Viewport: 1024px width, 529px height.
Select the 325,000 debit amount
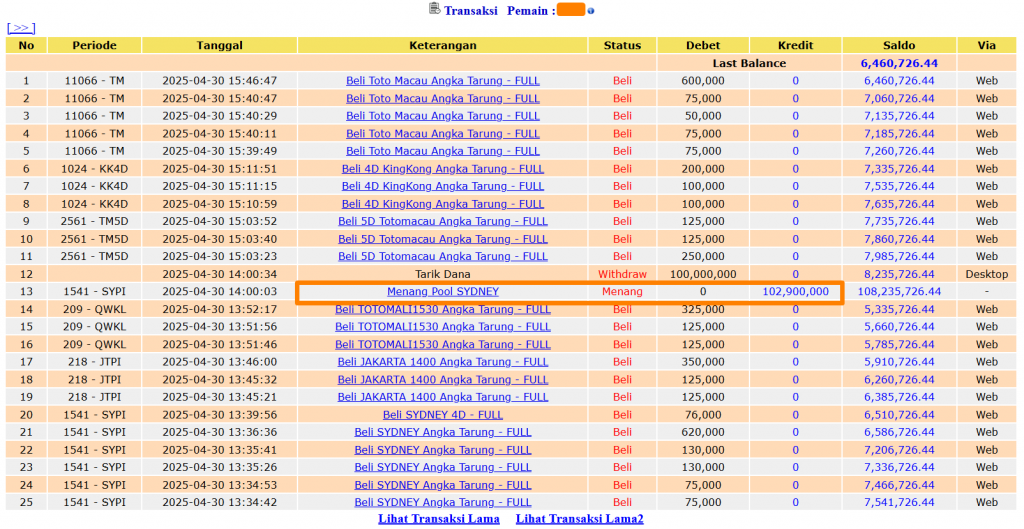tap(703, 309)
